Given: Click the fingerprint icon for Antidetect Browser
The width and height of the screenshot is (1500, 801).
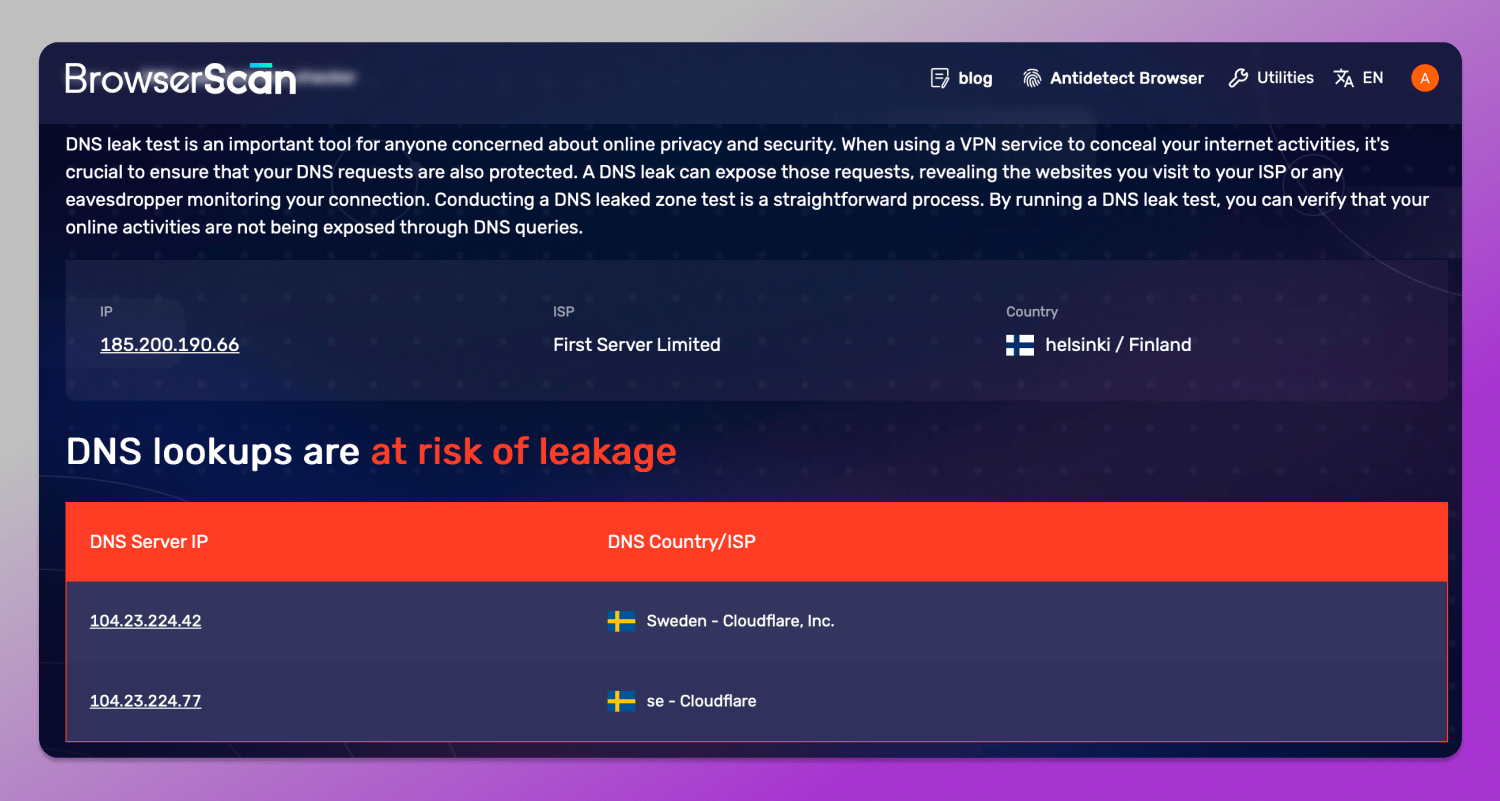Looking at the screenshot, I should click(x=1032, y=78).
